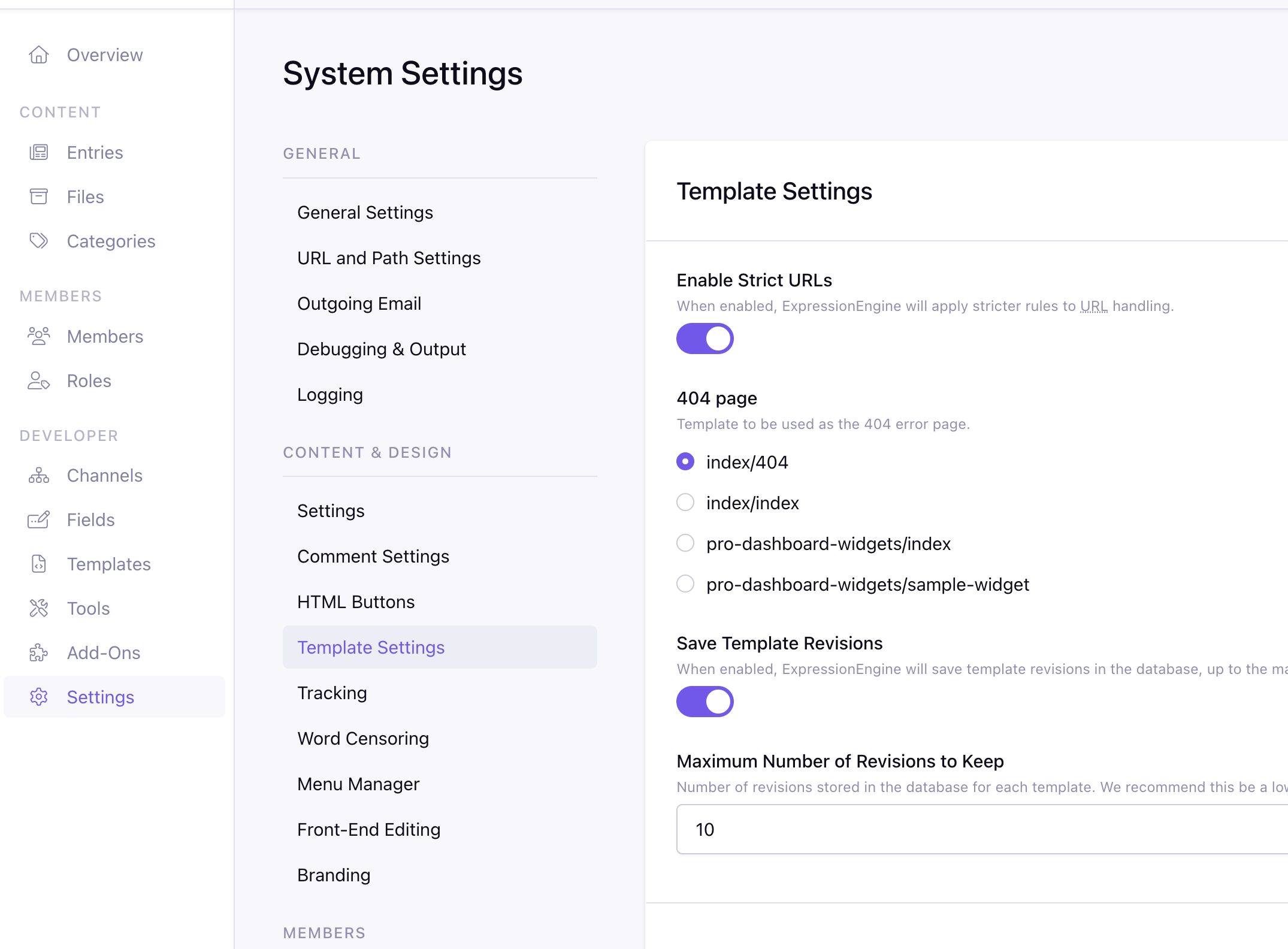Screen dimensions: 1288x949
Task: Click the Categories tag icon
Action: [x=39, y=241]
